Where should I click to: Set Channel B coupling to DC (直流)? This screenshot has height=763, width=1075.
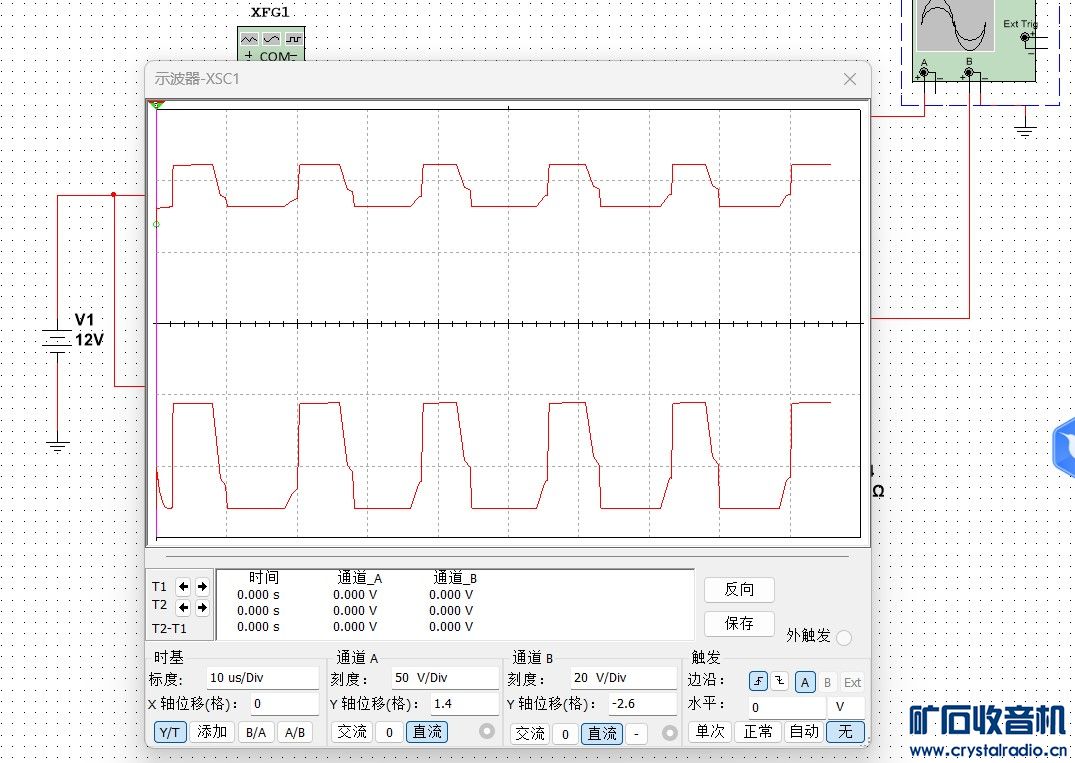pyautogui.click(x=602, y=733)
